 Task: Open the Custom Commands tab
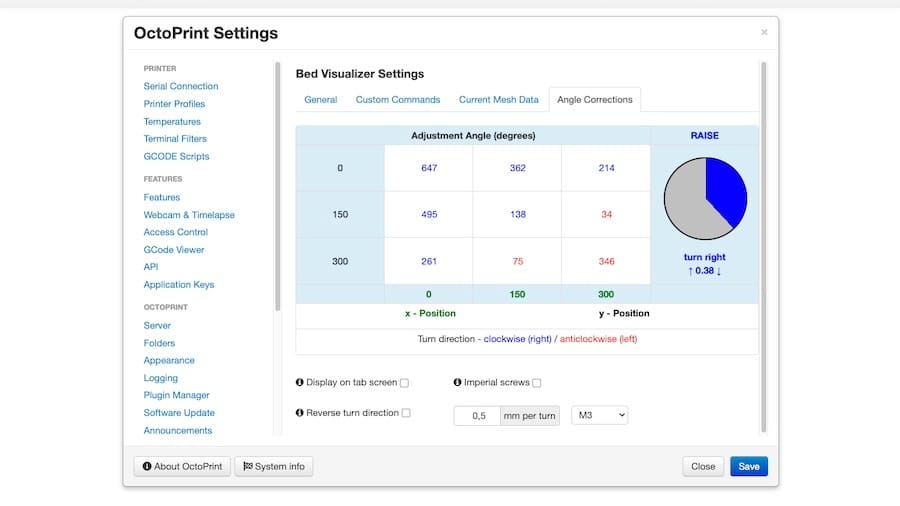click(x=398, y=100)
